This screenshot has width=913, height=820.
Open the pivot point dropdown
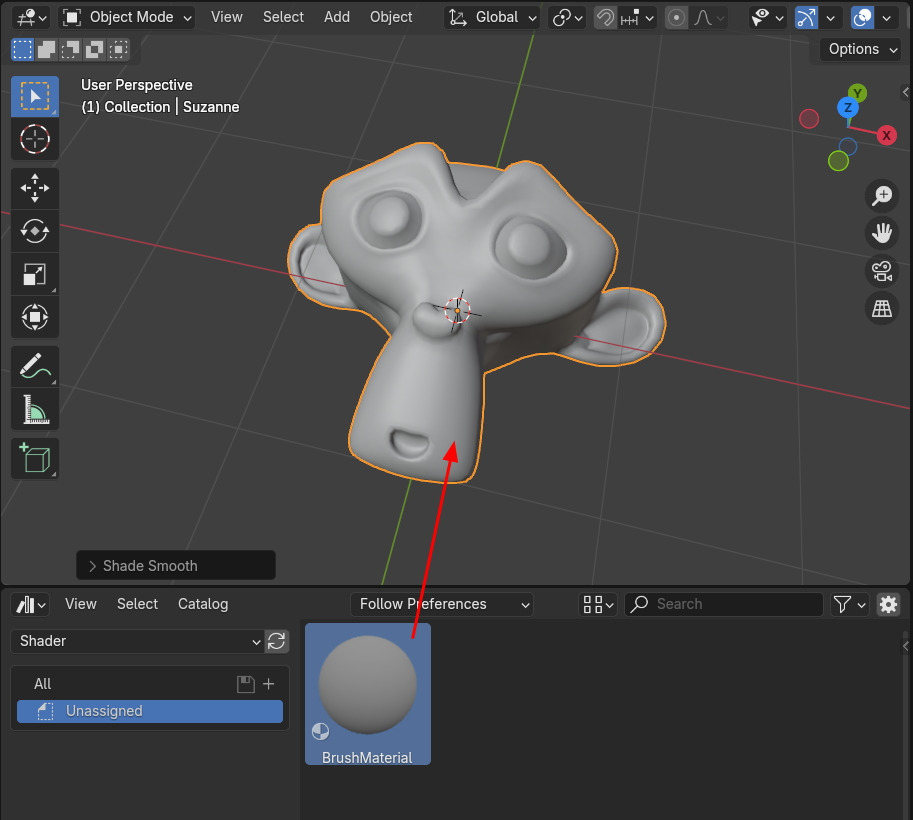pyautogui.click(x=567, y=18)
